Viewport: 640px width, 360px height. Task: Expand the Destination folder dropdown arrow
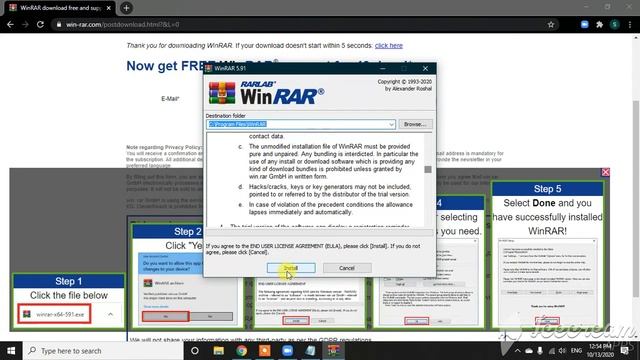[x=391, y=124]
